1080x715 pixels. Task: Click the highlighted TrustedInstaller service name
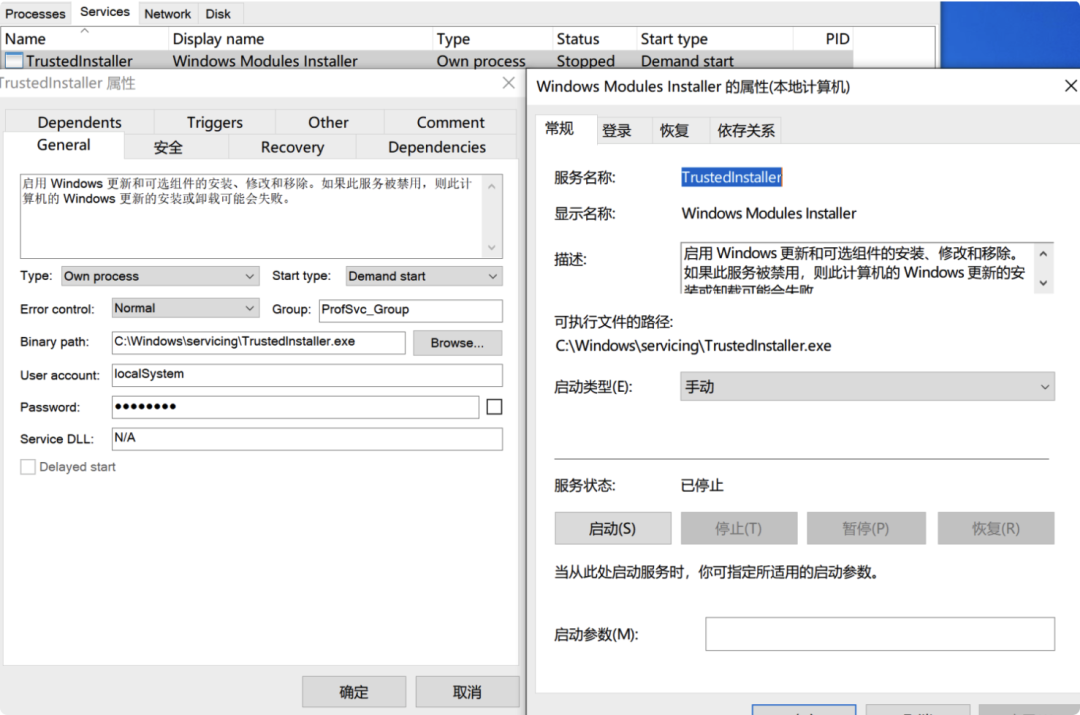(731, 177)
